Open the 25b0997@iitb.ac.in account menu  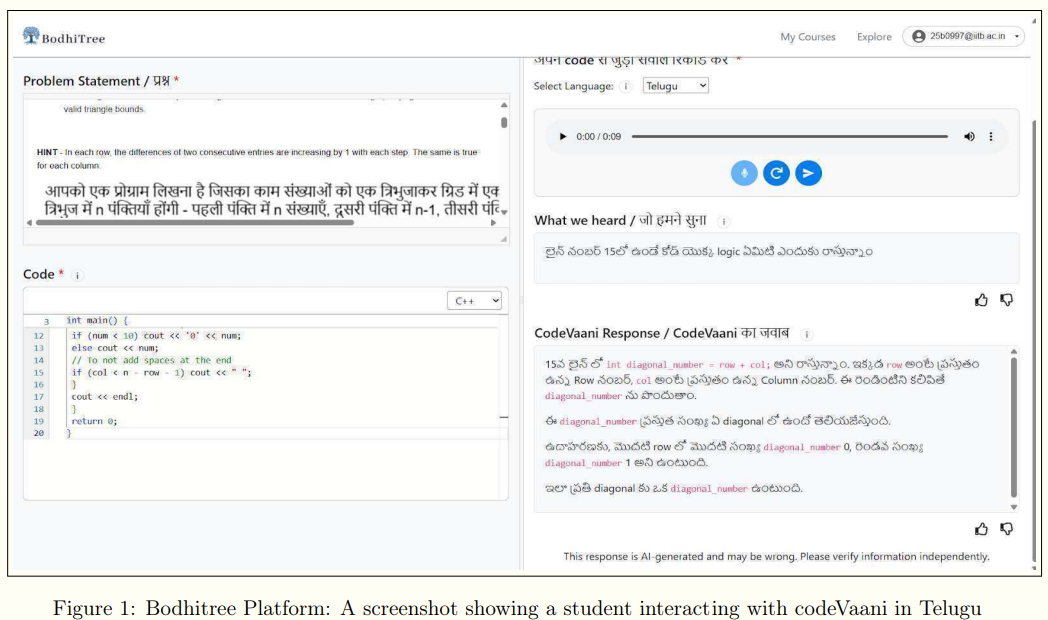(x=963, y=36)
